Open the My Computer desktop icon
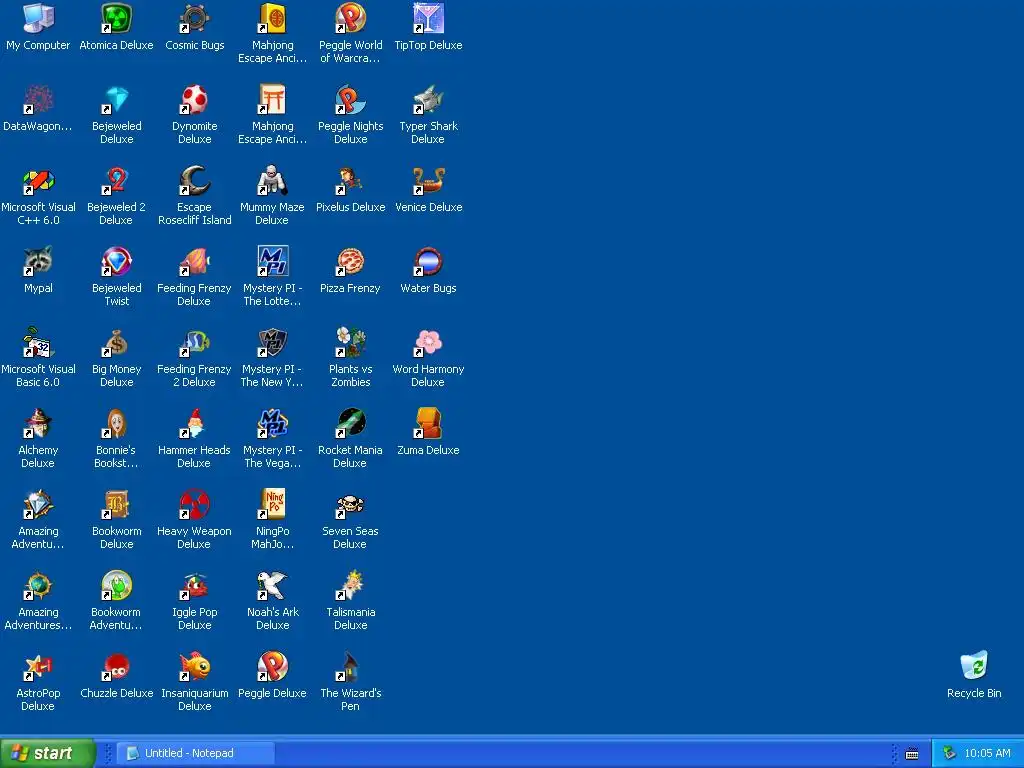 click(38, 18)
